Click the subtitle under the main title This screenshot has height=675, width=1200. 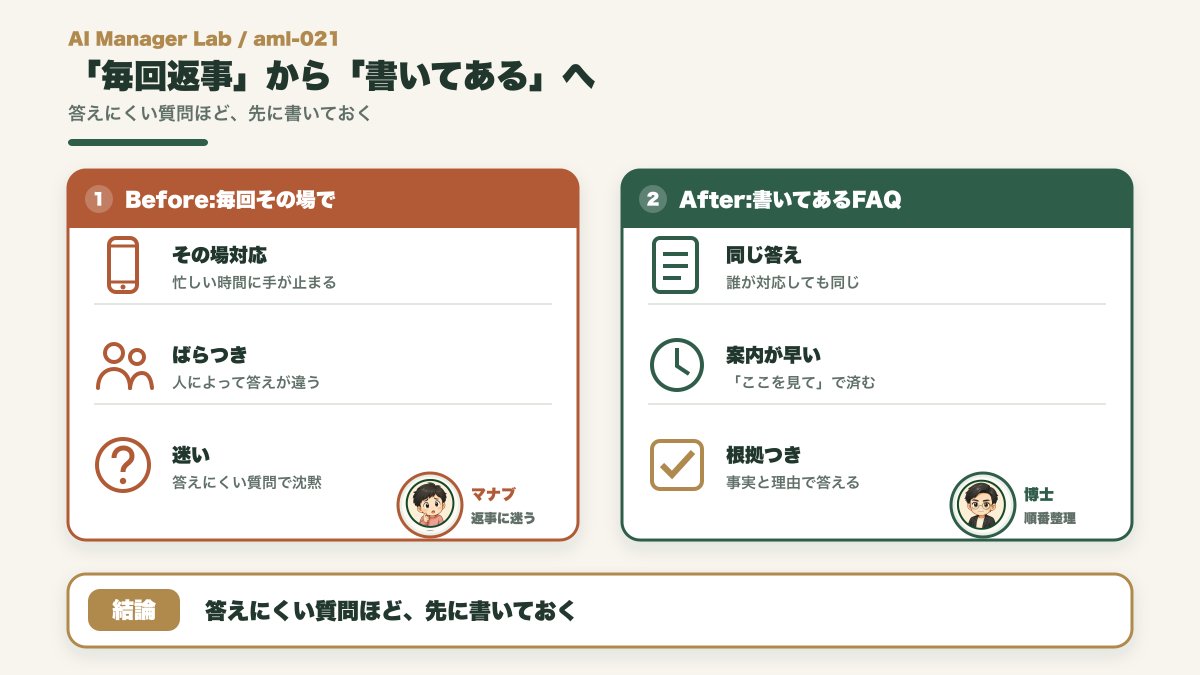tap(220, 113)
